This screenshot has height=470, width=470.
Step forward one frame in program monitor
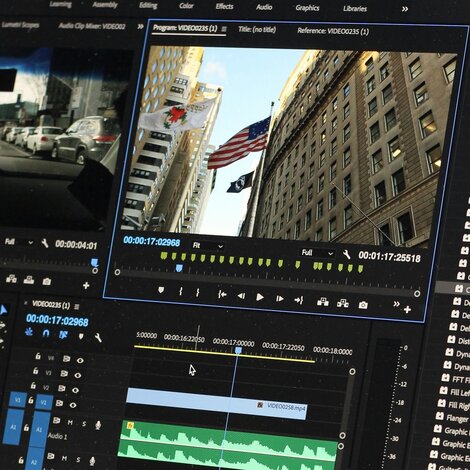point(279,299)
